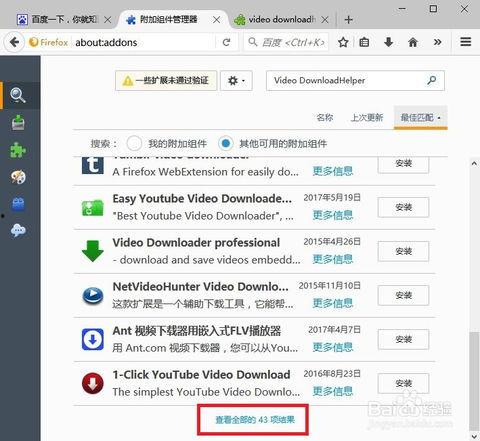
Task: Open 更多信息 for Video Downloader professional
Action: coord(333,259)
